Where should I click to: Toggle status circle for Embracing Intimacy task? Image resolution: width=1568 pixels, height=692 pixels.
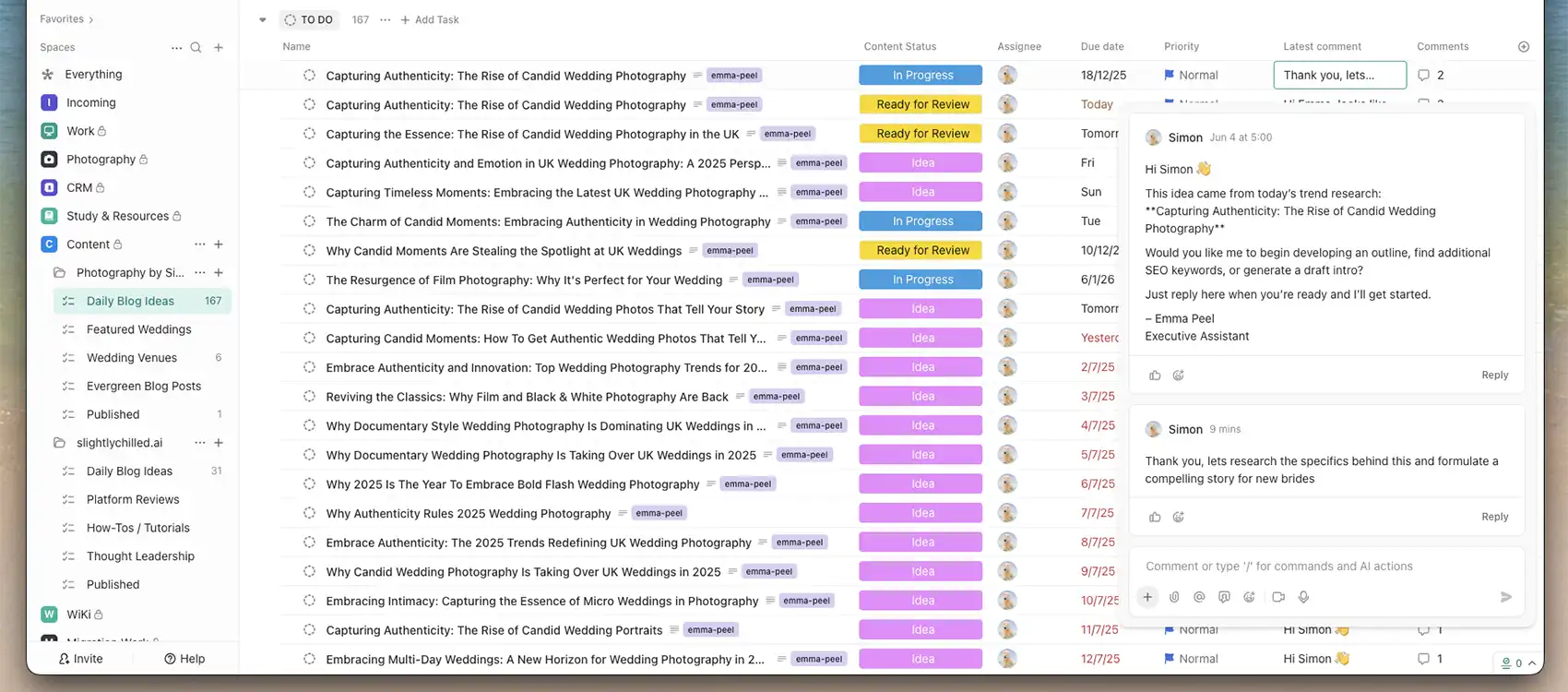[x=309, y=601]
